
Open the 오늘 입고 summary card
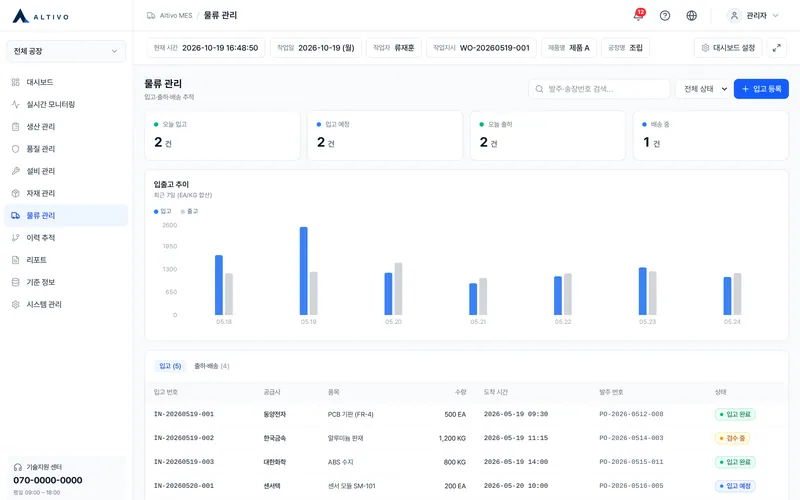(x=222, y=136)
